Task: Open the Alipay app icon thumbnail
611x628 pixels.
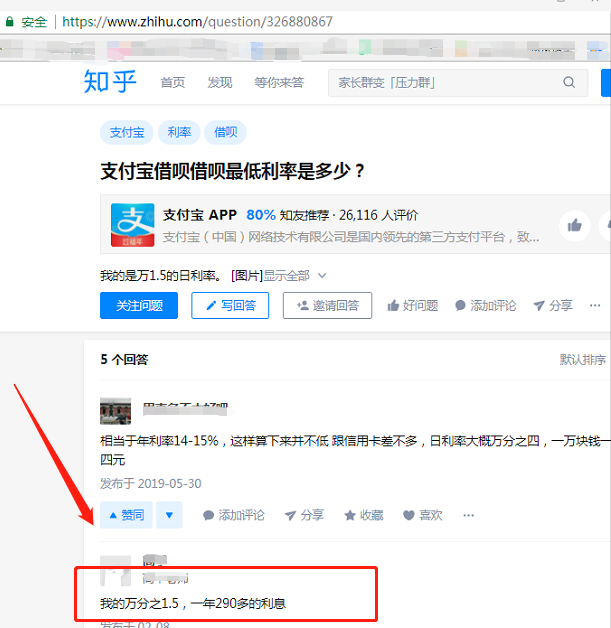Action: coord(133,225)
